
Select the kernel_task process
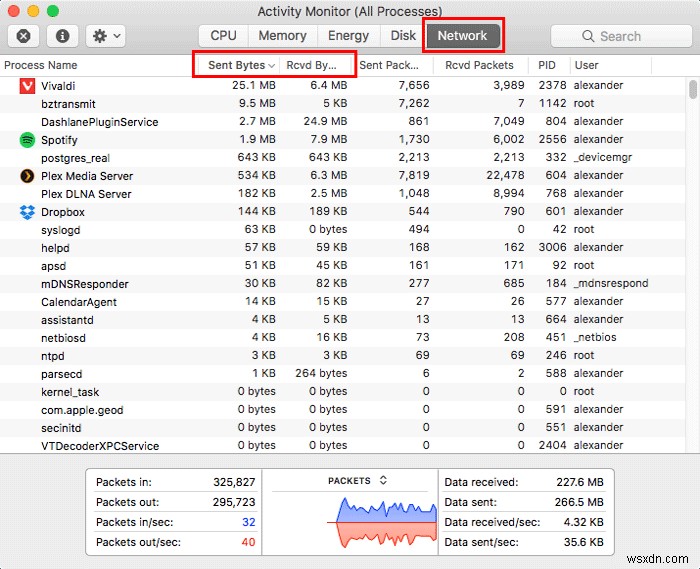(x=70, y=392)
